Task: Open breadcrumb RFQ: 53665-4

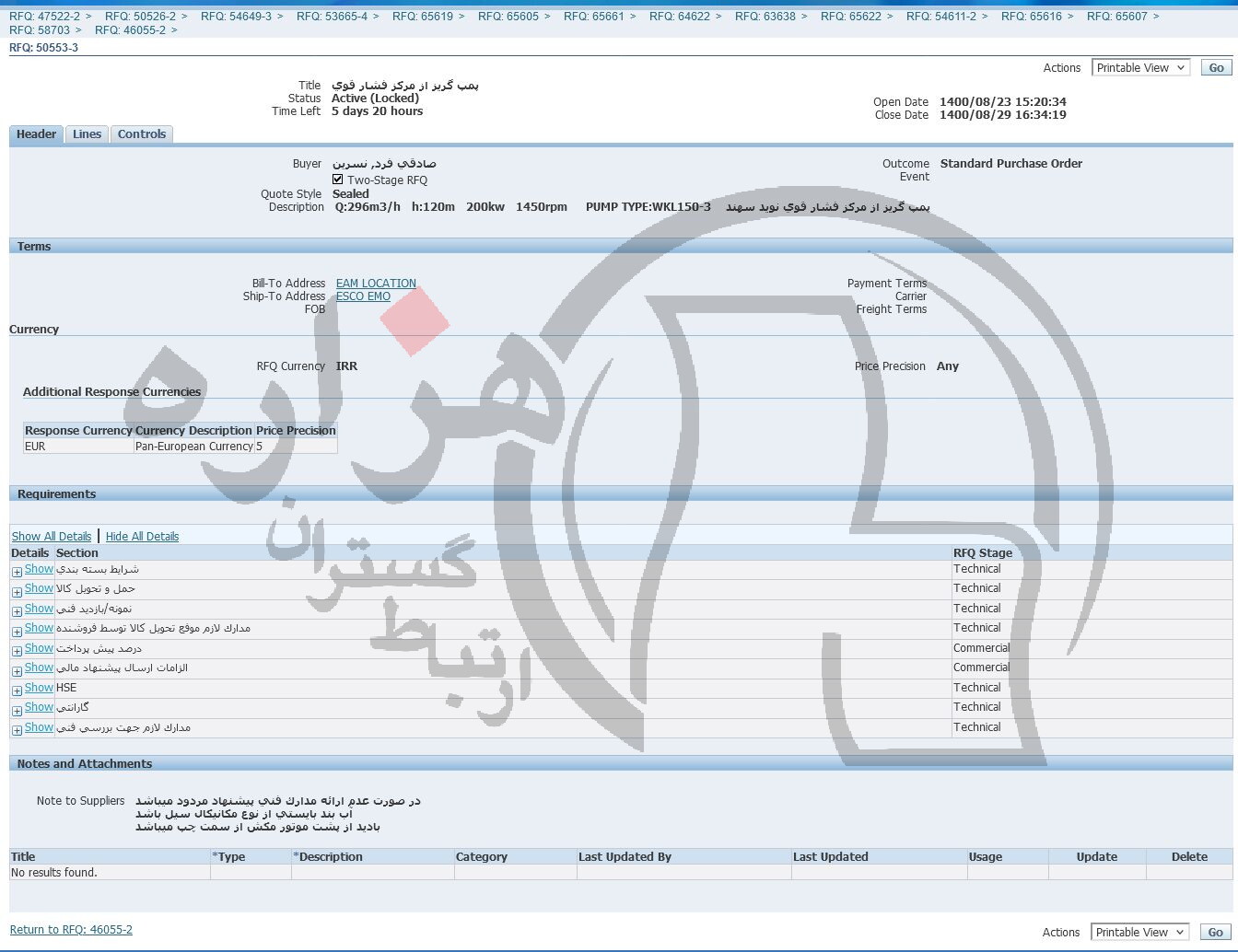Action: pos(332,17)
